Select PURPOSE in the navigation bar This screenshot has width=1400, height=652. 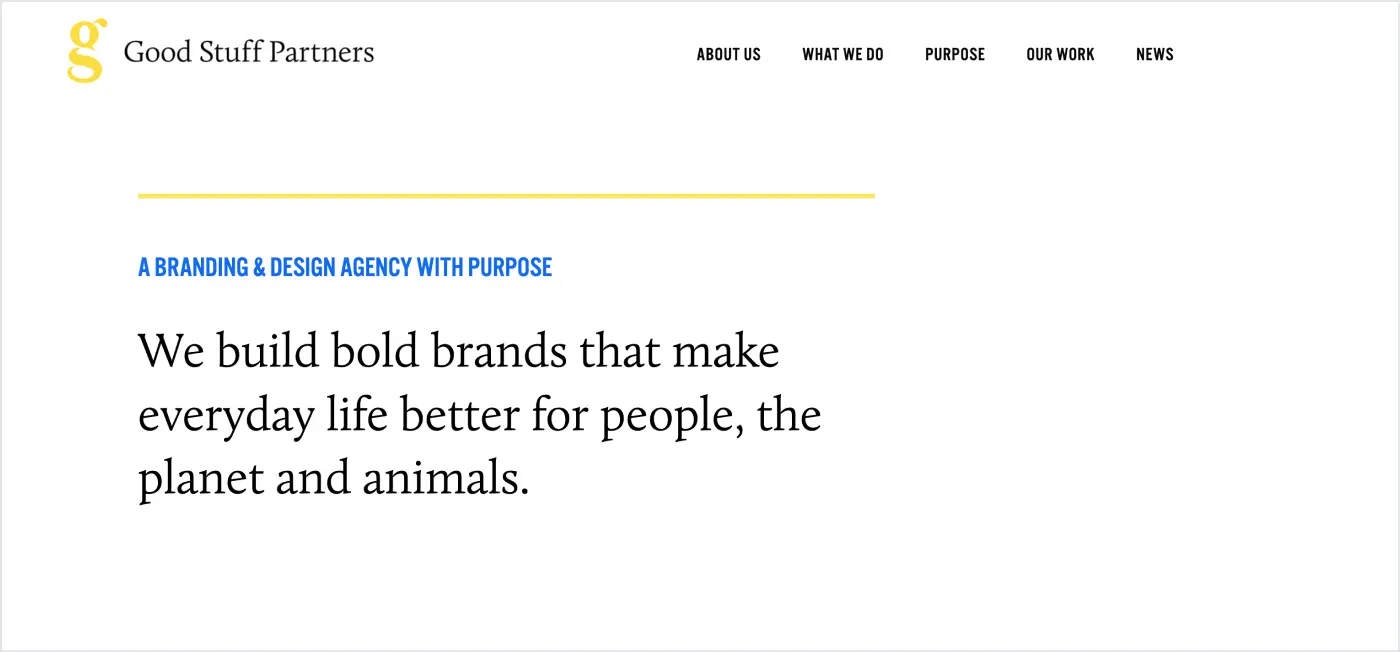tap(955, 55)
